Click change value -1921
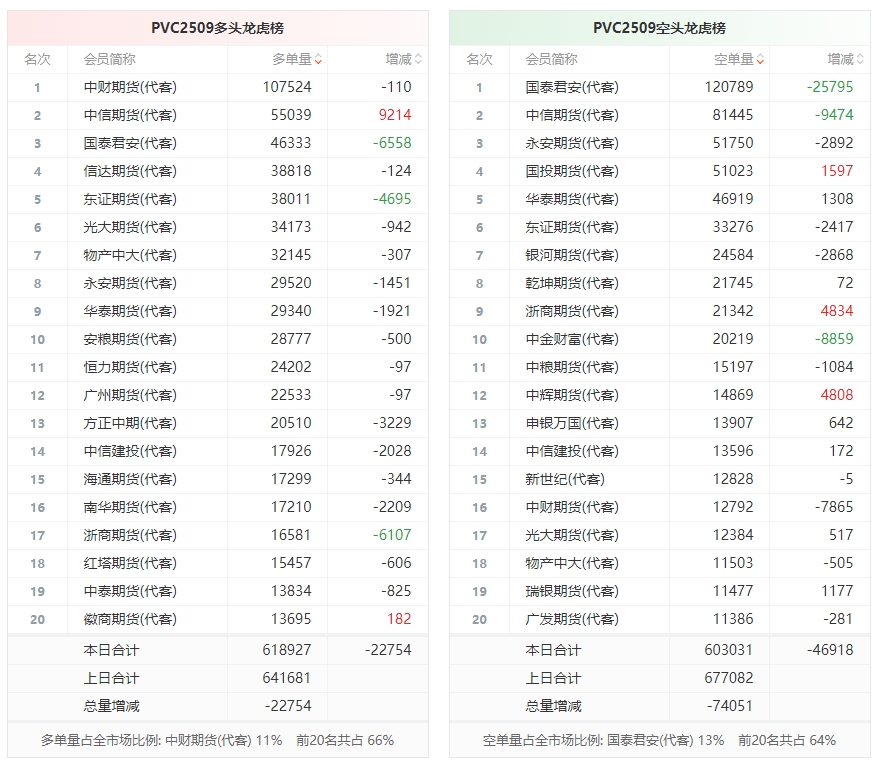The width and height of the screenshot is (881, 763). tap(392, 311)
